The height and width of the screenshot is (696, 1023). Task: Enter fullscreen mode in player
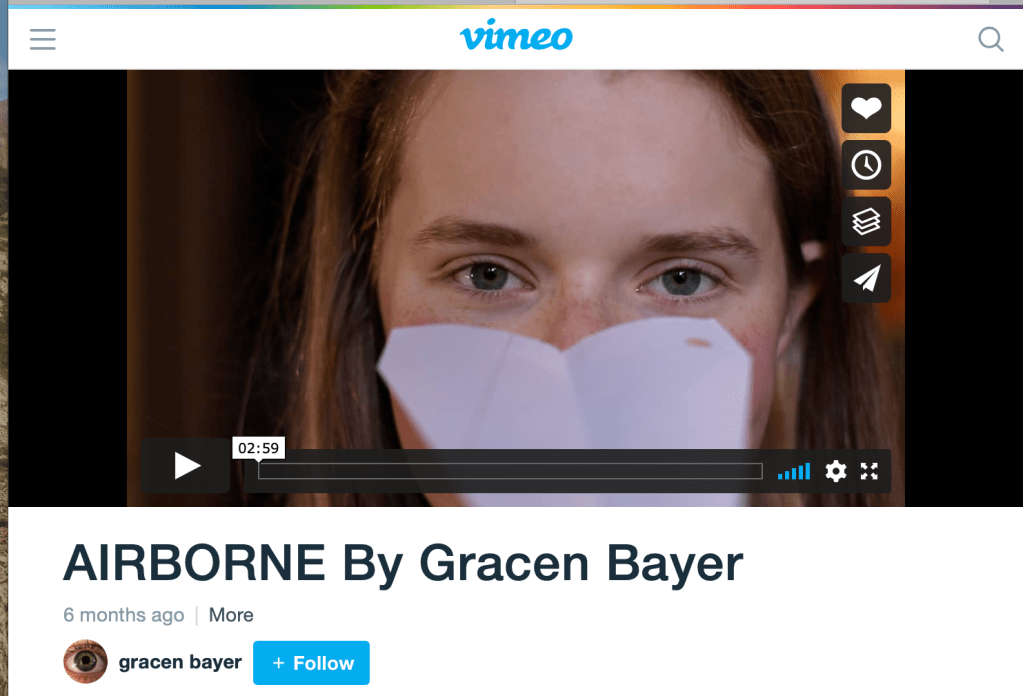[x=869, y=471]
